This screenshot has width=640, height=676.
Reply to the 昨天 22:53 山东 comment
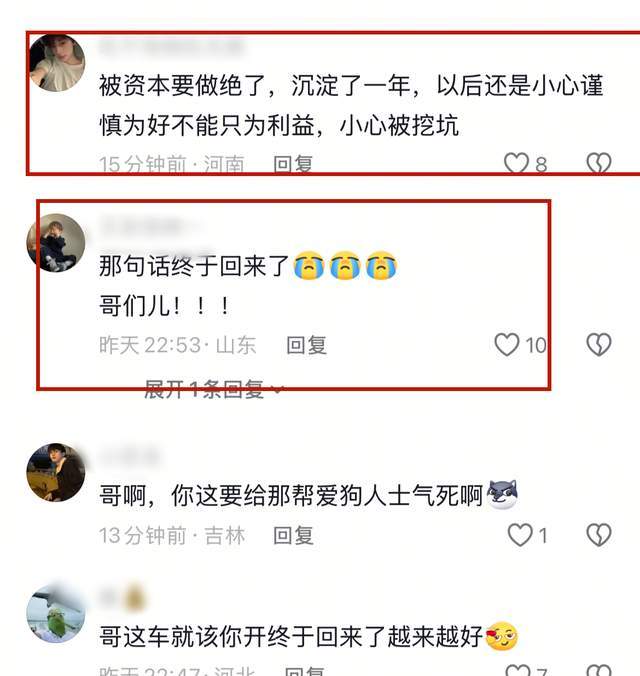pyautogui.click(x=306, y=345)
